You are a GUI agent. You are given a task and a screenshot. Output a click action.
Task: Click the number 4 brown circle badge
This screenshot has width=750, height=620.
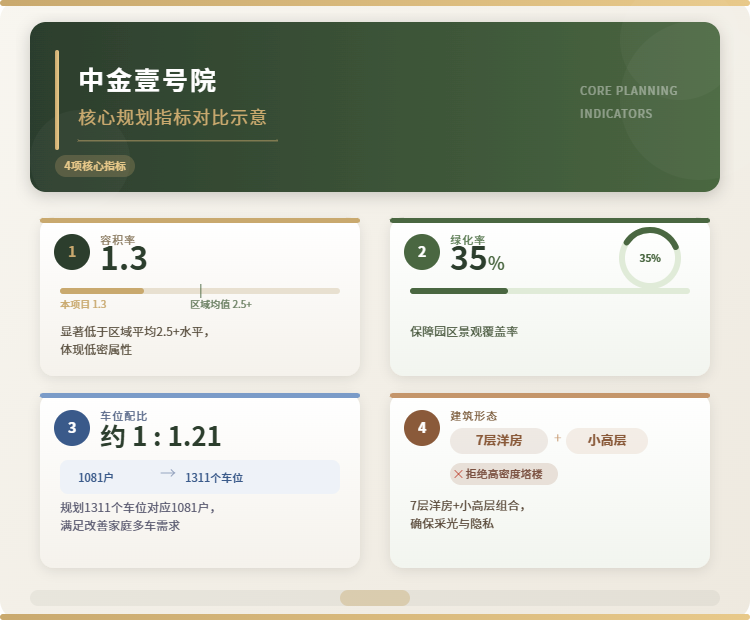coord(422,428)
